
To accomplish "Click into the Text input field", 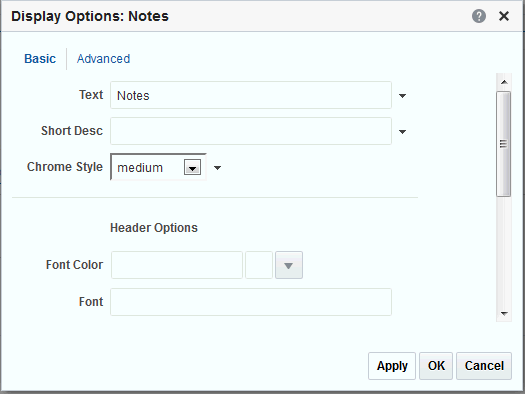I will point(251,95).
